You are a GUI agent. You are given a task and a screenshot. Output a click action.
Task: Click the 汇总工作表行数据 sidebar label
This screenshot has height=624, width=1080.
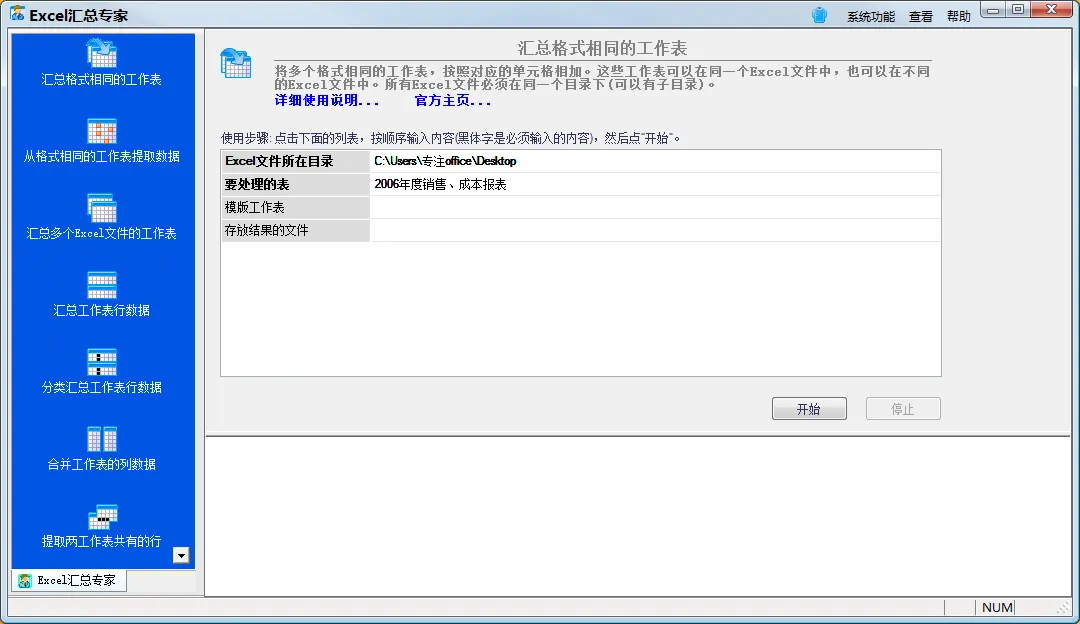tap(101, 310)
